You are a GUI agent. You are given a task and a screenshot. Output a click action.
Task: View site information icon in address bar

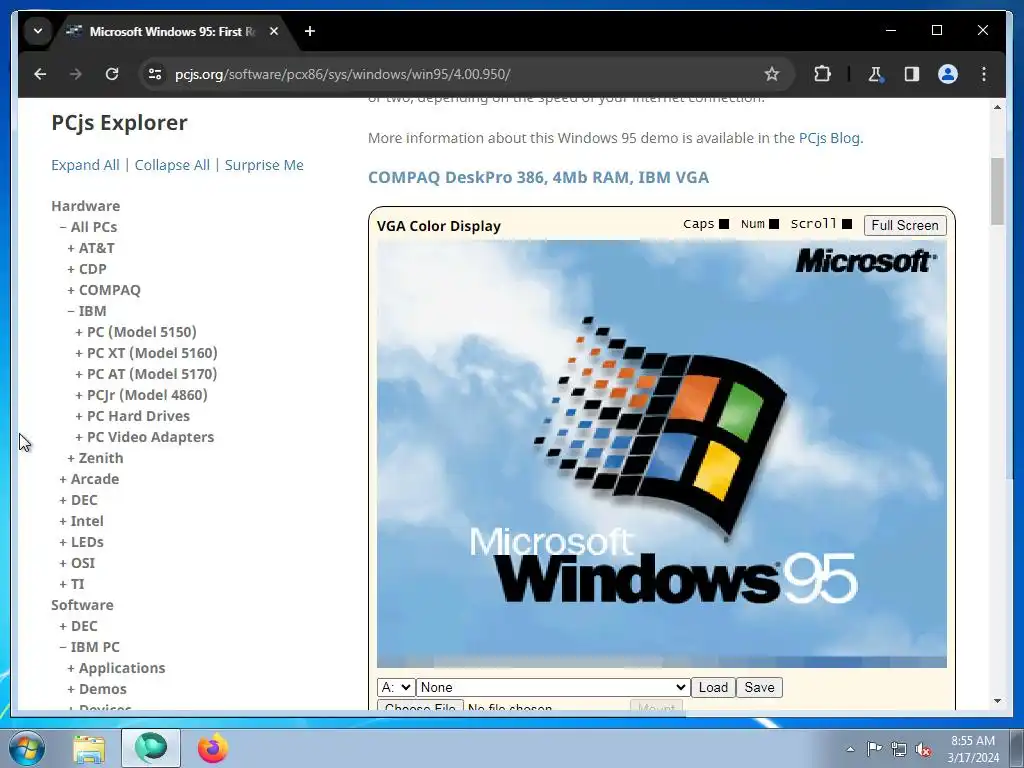point(155,74)
